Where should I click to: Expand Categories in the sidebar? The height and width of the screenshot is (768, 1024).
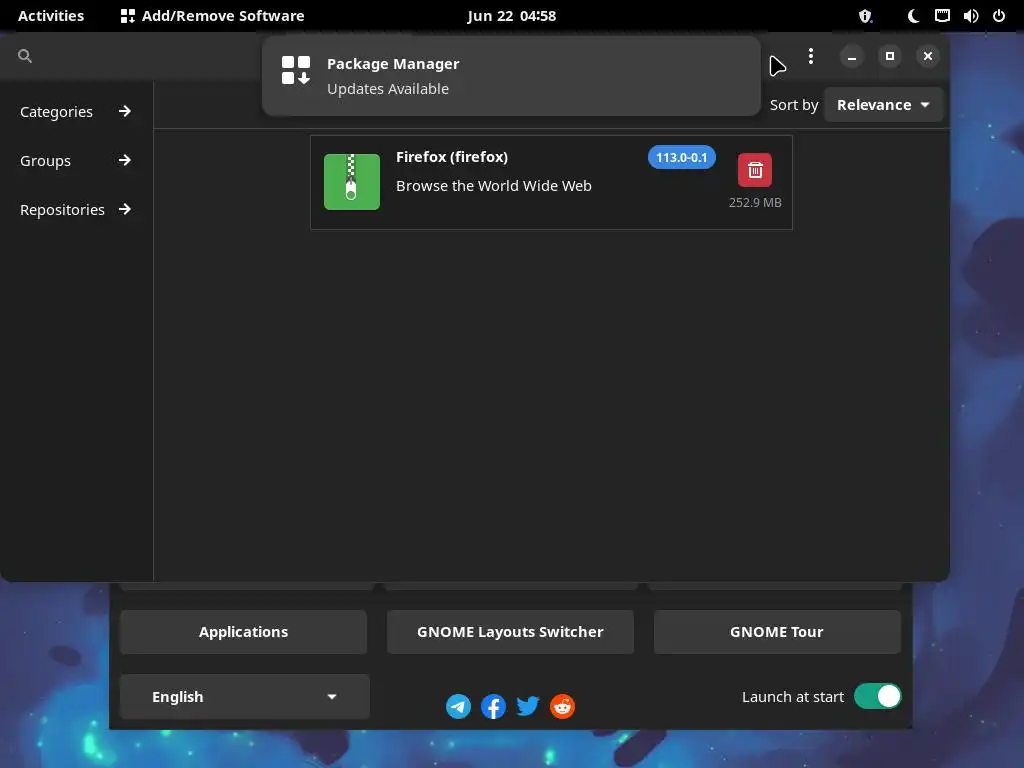(76, 112)
